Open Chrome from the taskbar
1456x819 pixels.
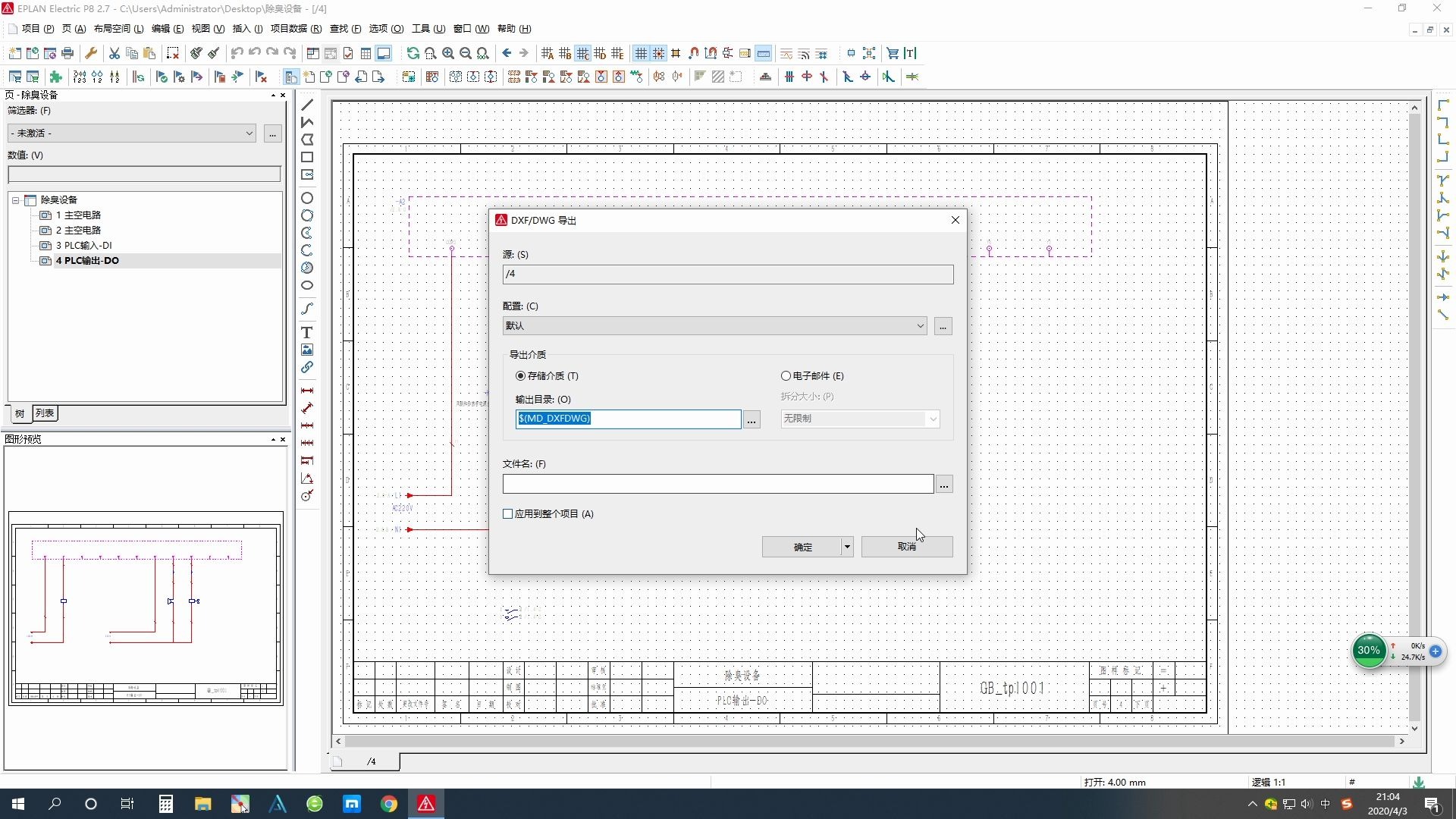389,804
